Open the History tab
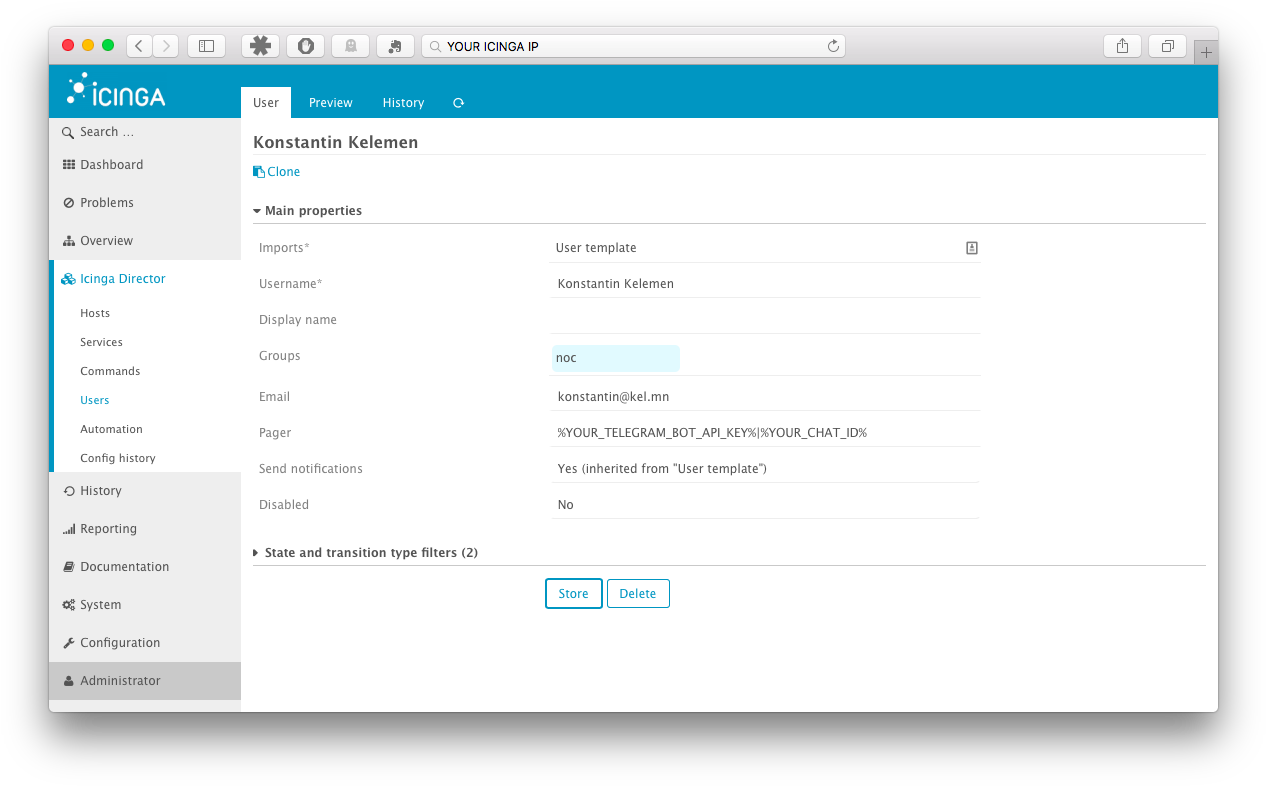The width and height of the screenshot is (1266, 786). (x=403, y=102)
